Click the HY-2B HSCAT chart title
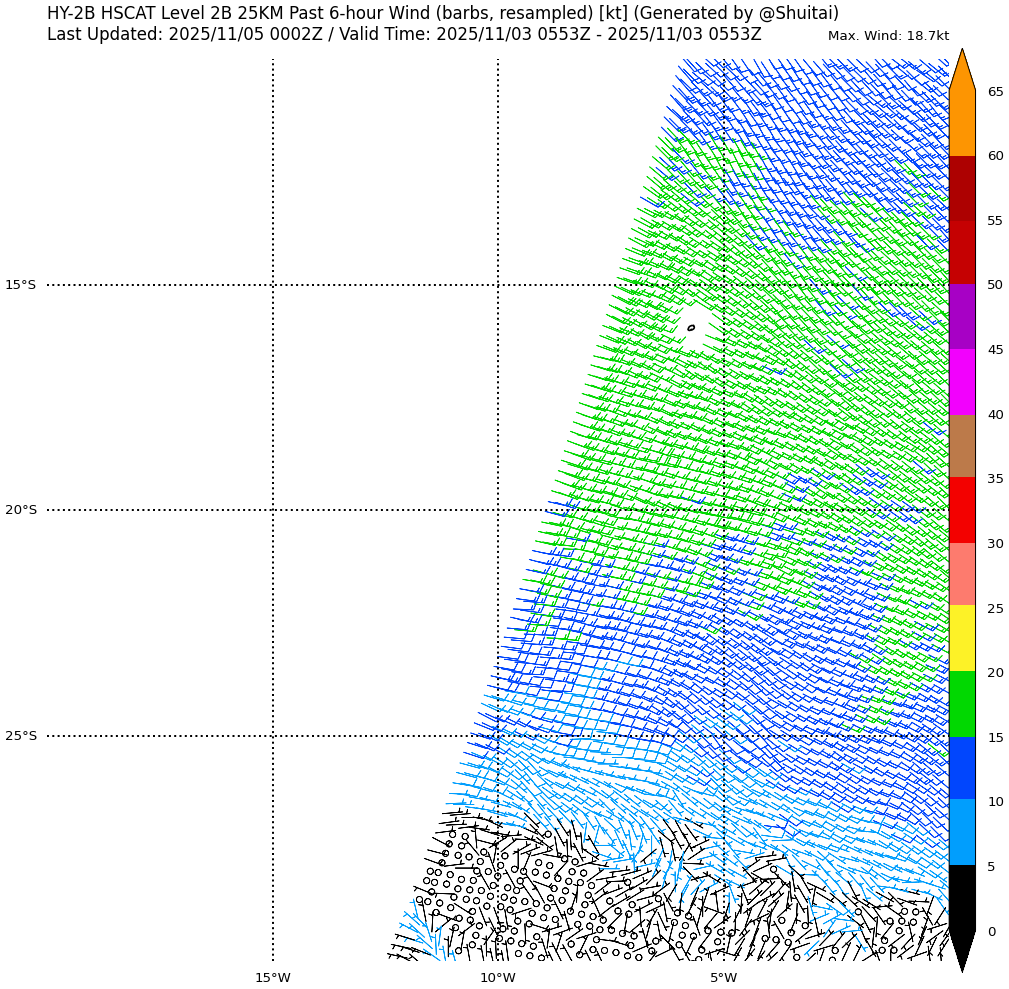Image resolution: width=1009 pixels, height=989 pixels. pos(442,14)
